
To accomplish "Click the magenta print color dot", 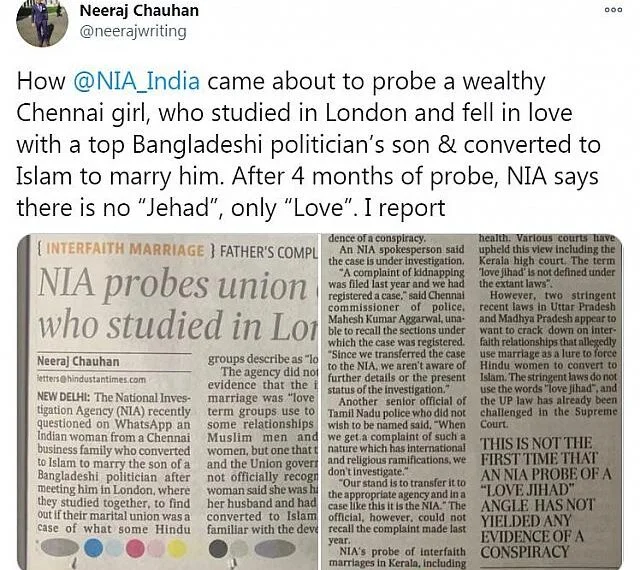I will (135, 548).
